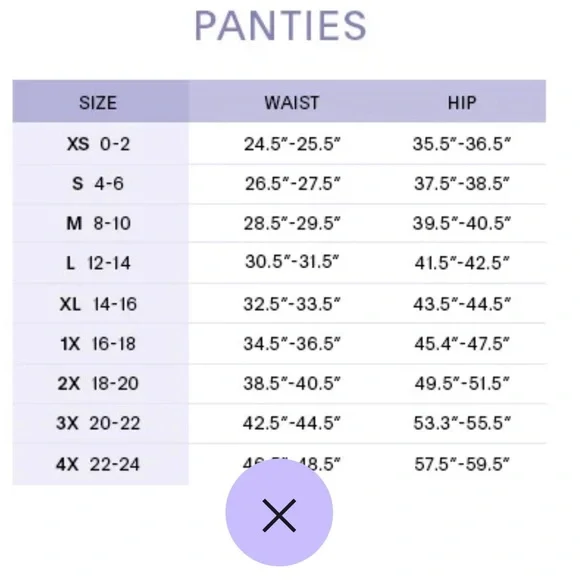This screenshot has width=580, height=580.
Task: Click the XS 0-2 size row
Action: (x=279, y=144)
